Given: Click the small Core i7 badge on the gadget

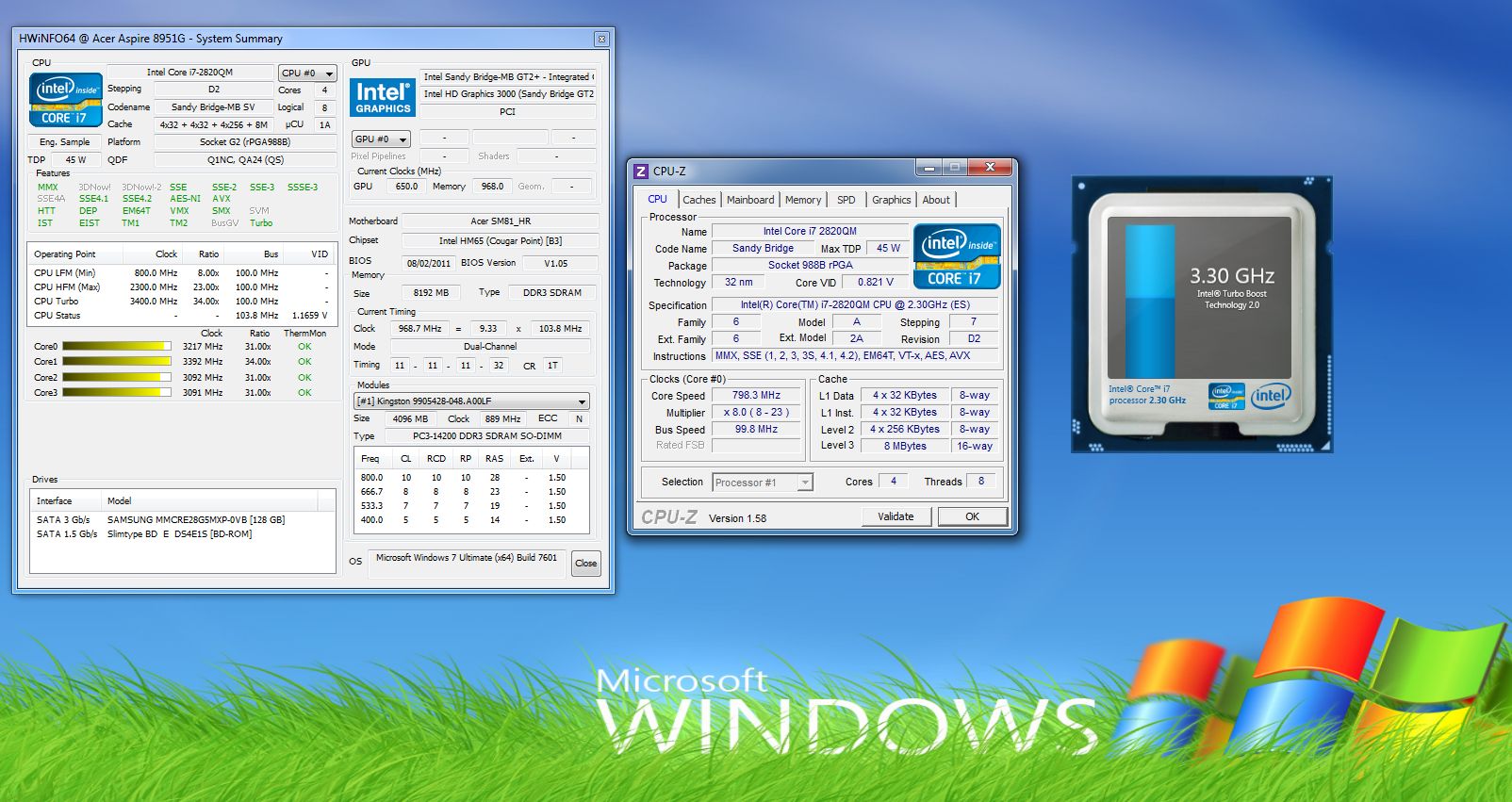Looking at the screenshot, I should pyautogui.click(x=1226, y=396).
